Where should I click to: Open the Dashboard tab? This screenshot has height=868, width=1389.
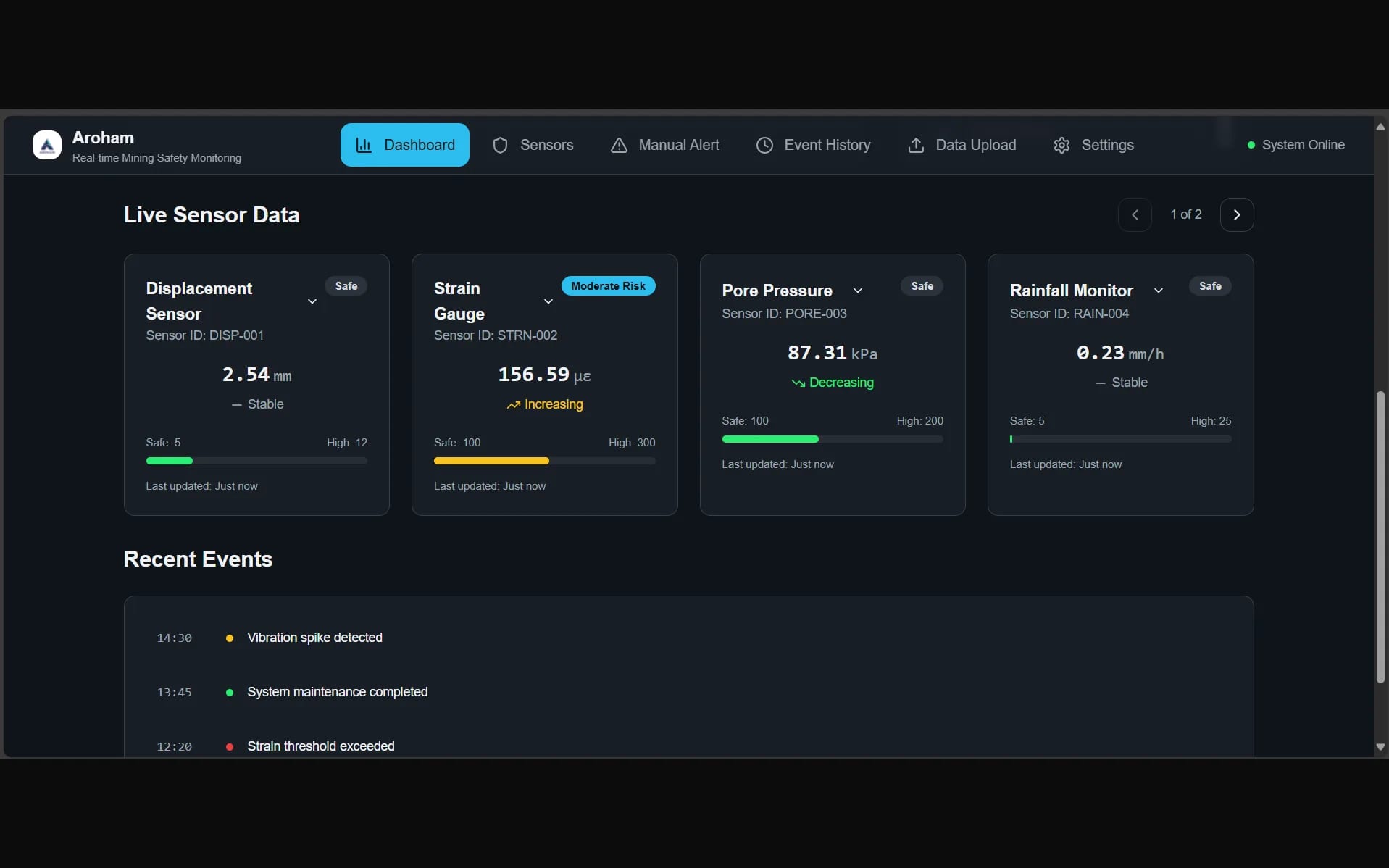[x=405, y=145]
